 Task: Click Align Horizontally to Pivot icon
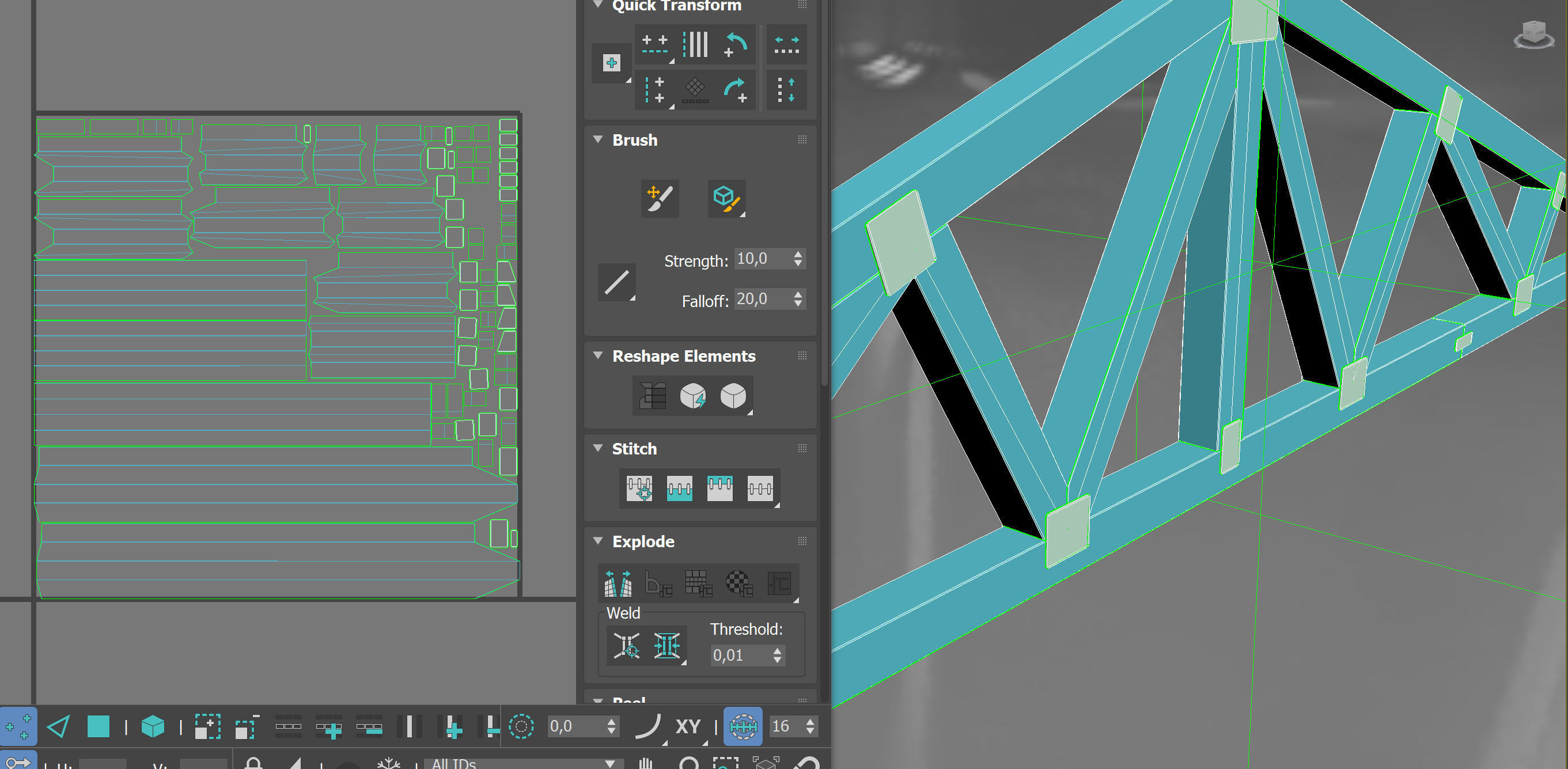coord(655,45)
